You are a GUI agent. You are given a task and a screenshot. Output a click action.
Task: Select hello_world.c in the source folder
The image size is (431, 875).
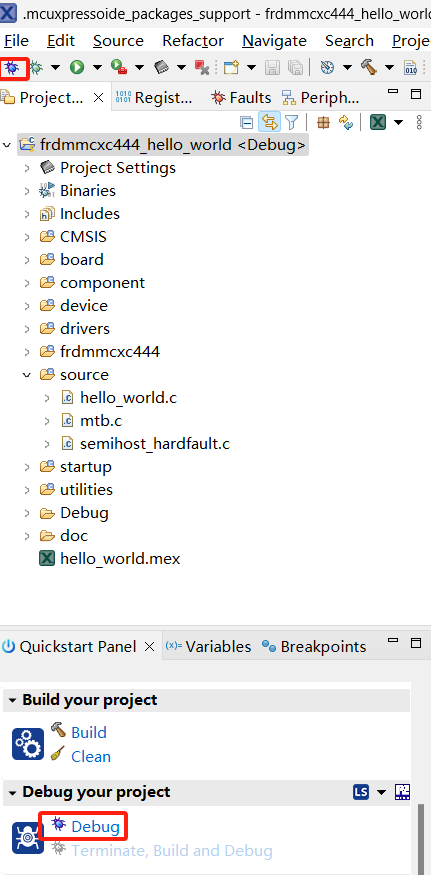click(x=128, y=398)
